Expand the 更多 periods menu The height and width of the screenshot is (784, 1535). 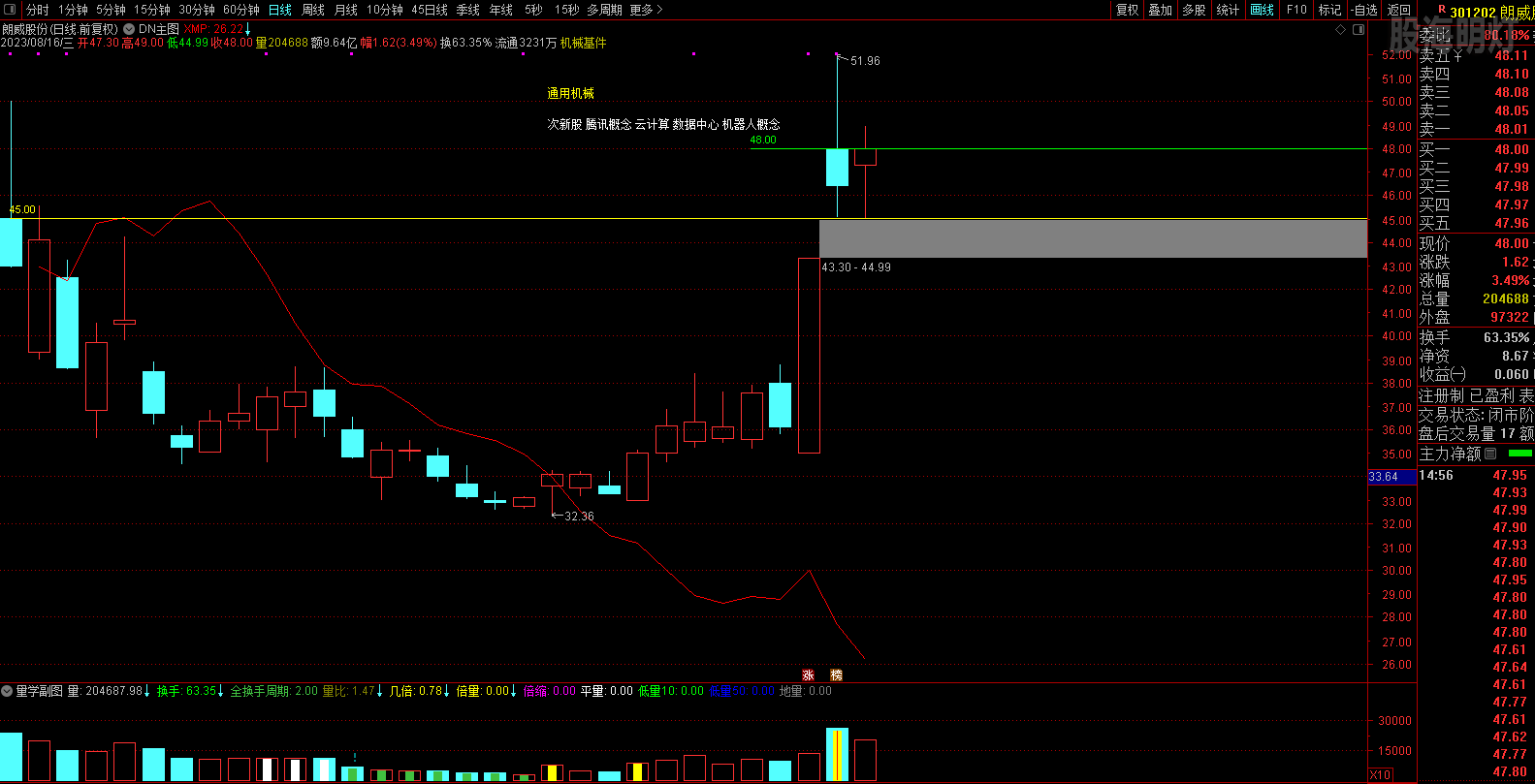coord(647,10)
